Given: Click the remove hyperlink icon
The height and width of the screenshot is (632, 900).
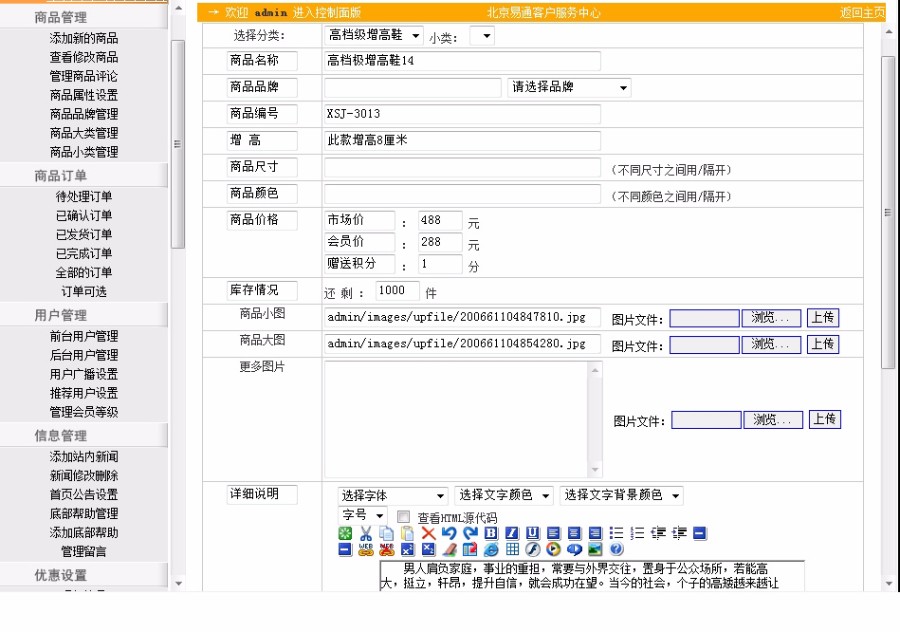Looking at the screenshot, I should click(x=387, y=549).
